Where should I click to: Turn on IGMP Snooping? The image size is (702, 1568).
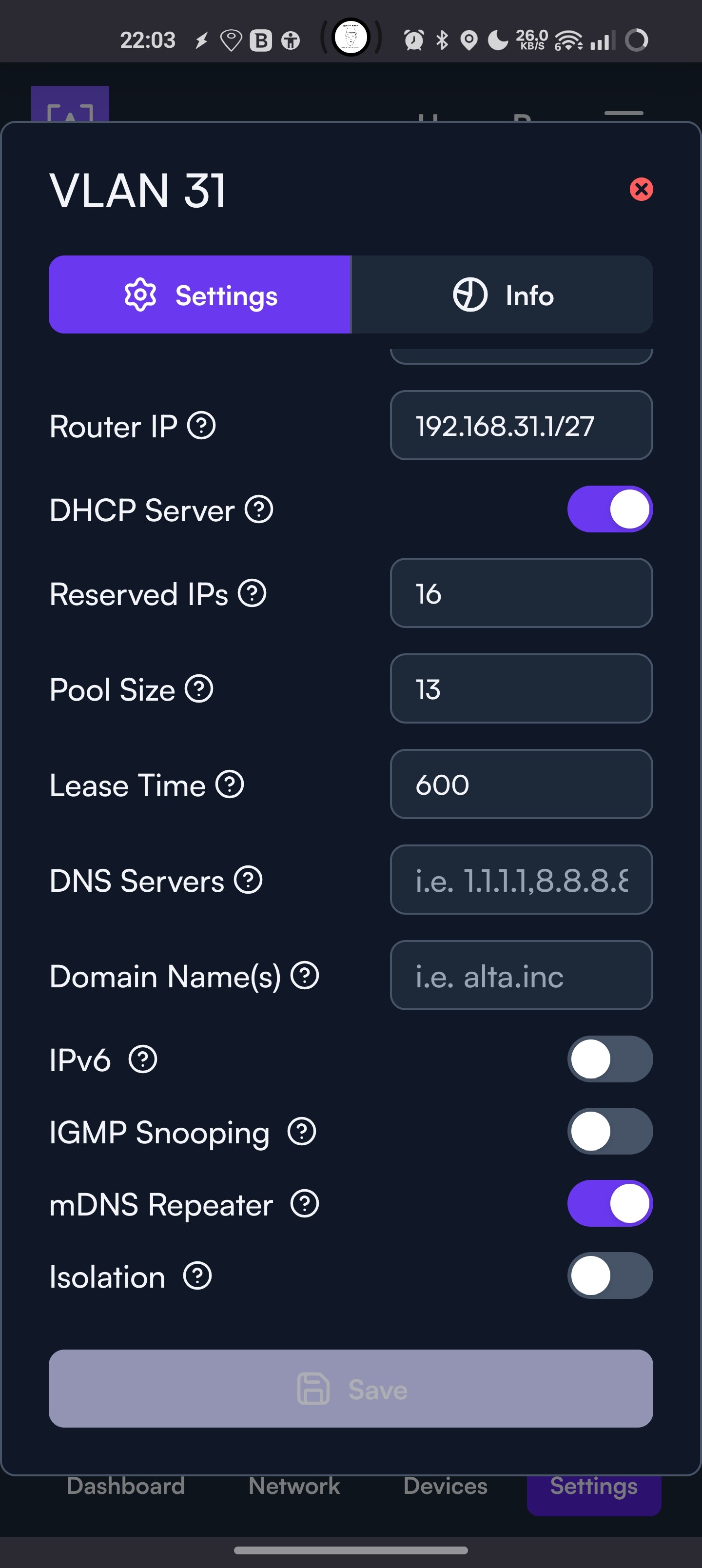[x=609, y=1132]
